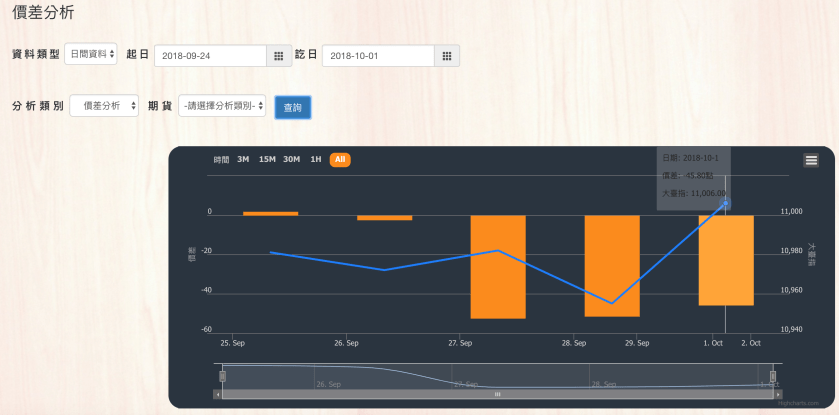Click the scrollbar right arrow
This screenshot has height=415, width=839.
coord(776,395)
